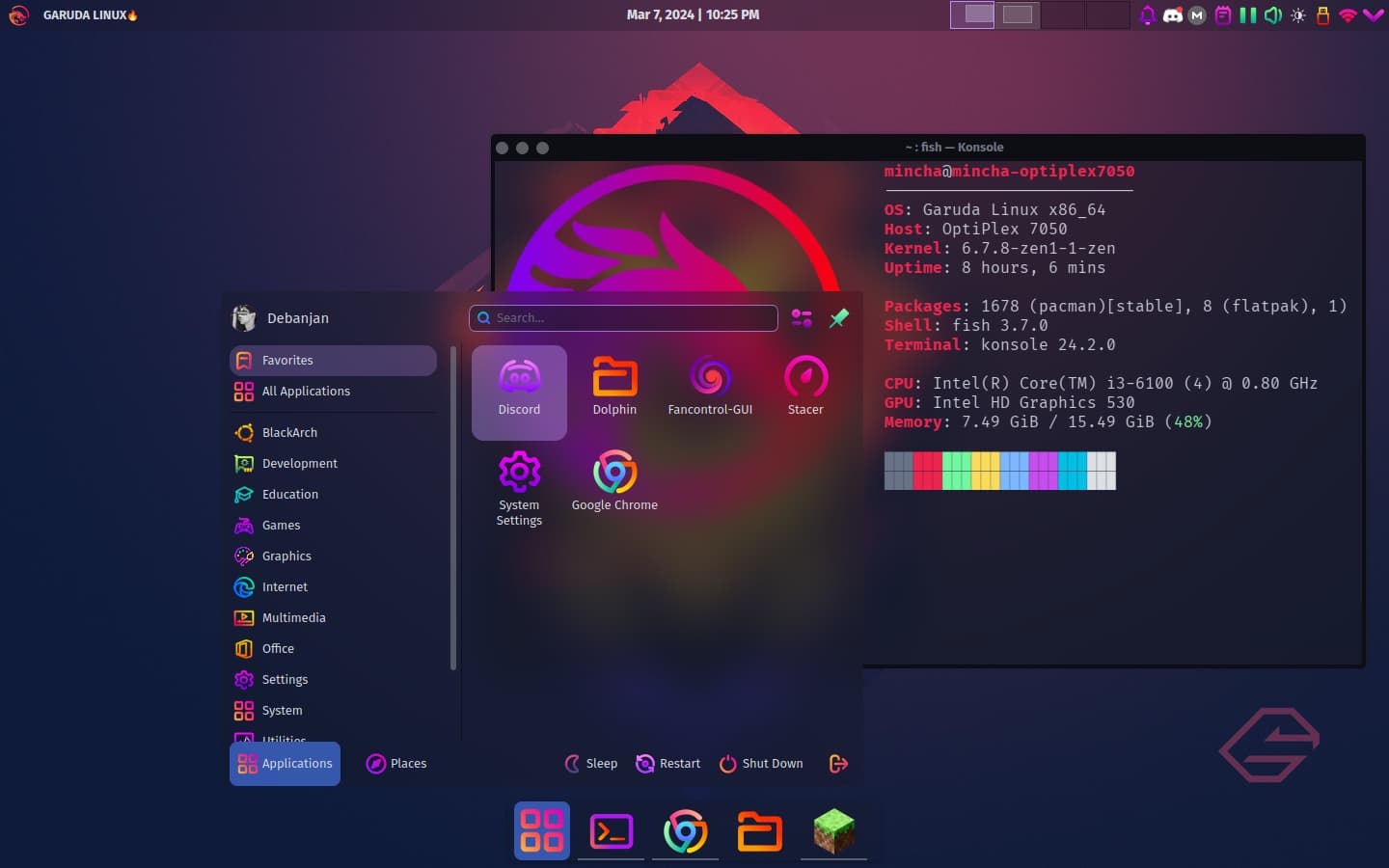The image size is (1389, 868).
Task: Open the launcher configure menu
Action: [x=802, y=317]
